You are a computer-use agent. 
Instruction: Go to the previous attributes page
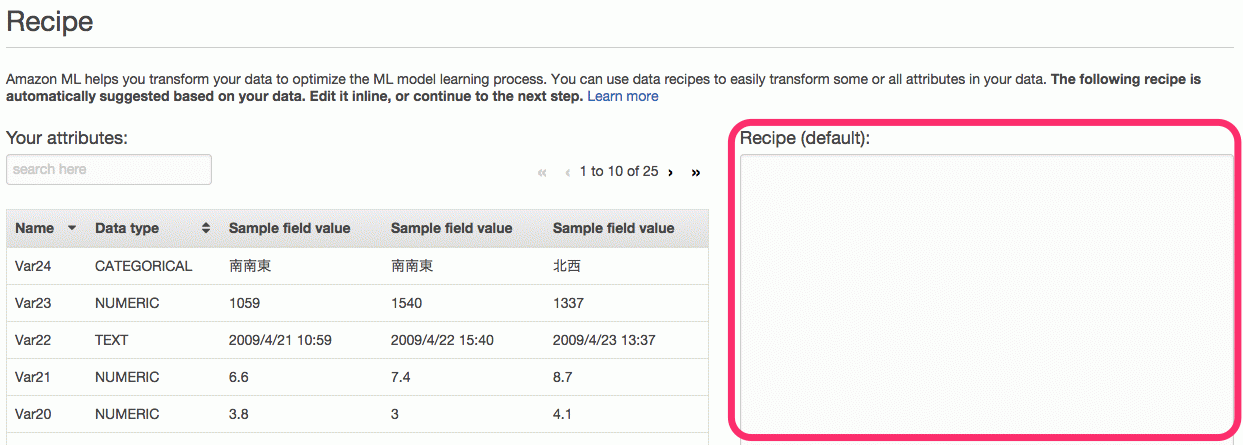point(568,172)
